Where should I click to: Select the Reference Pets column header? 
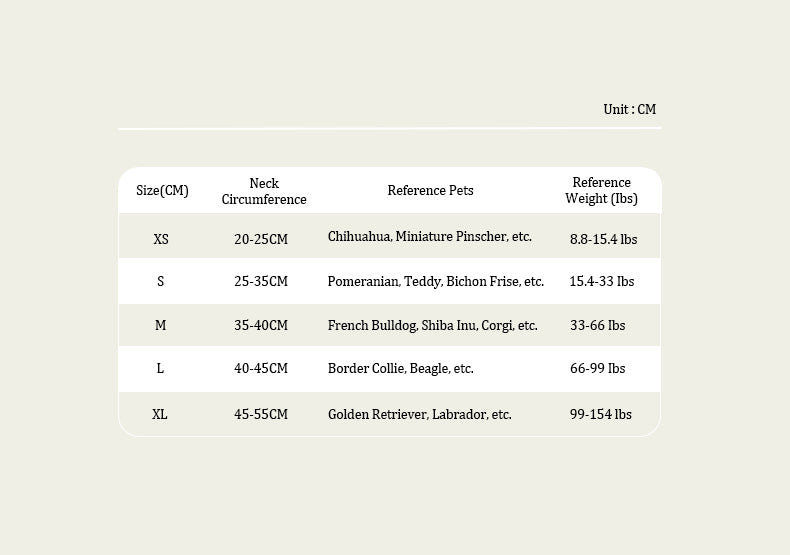430,190
